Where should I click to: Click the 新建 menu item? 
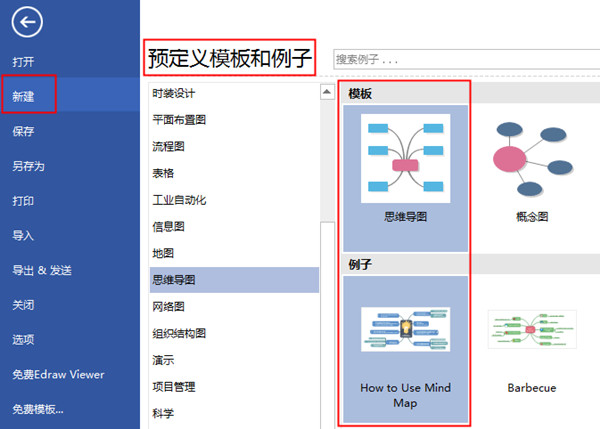tap(24, 96)
